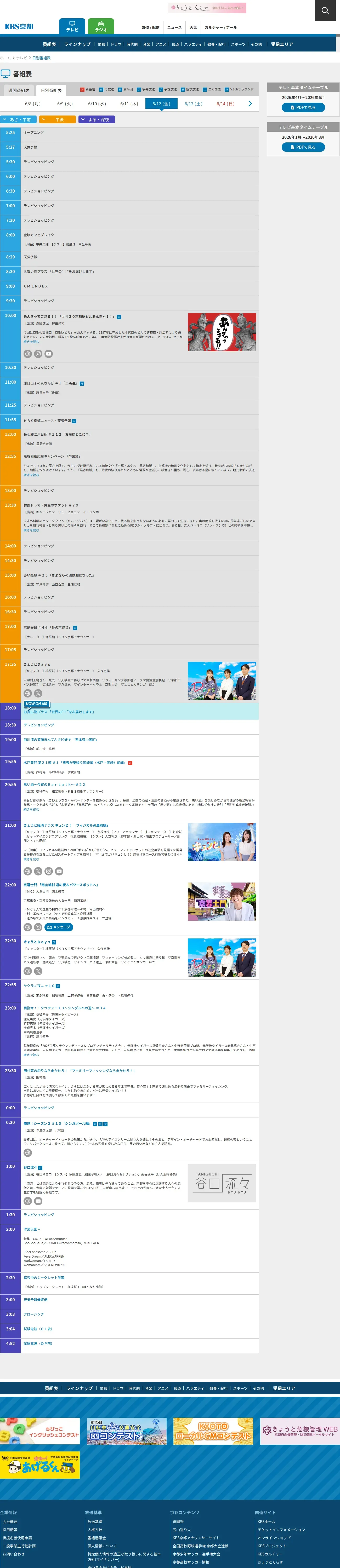
Task: Select the 日別番組表 tab
Action: tap(51, 90)
